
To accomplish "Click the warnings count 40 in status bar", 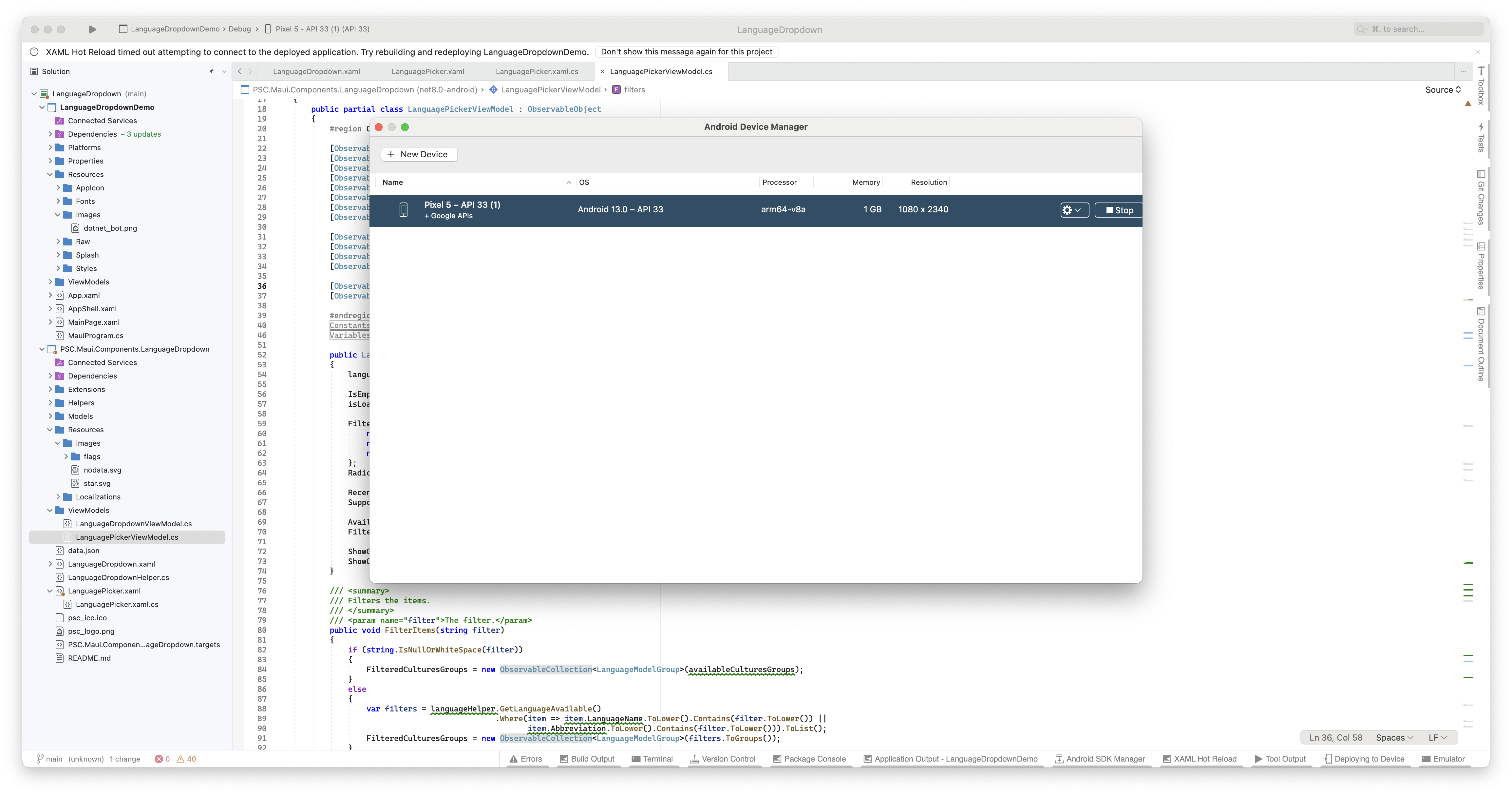I will pyautogui.click(x=187, y=759).
